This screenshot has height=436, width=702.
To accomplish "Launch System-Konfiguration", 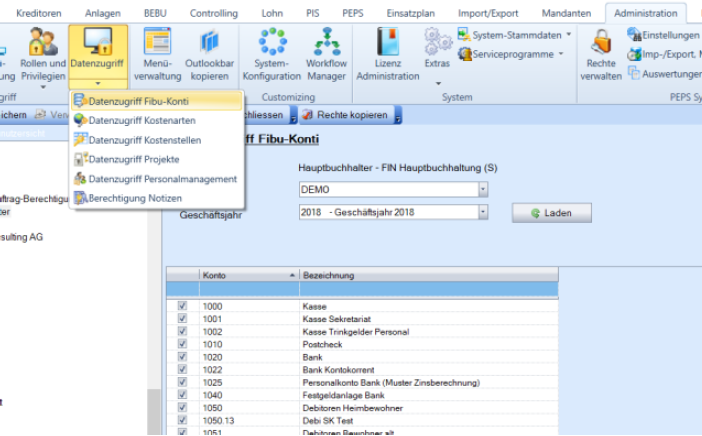I will (x=272, y=55).
